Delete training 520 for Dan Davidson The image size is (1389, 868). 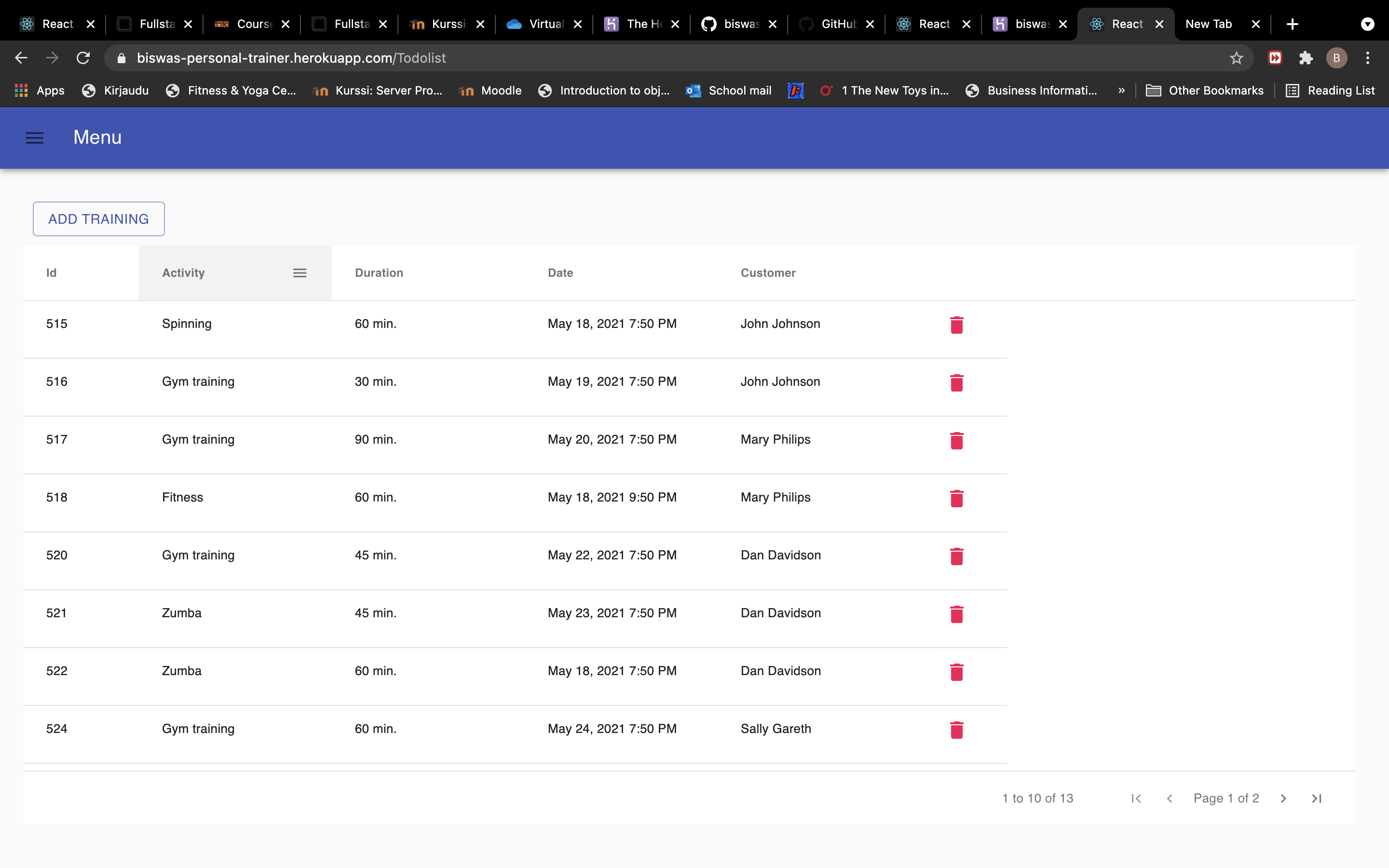point(956,556)
